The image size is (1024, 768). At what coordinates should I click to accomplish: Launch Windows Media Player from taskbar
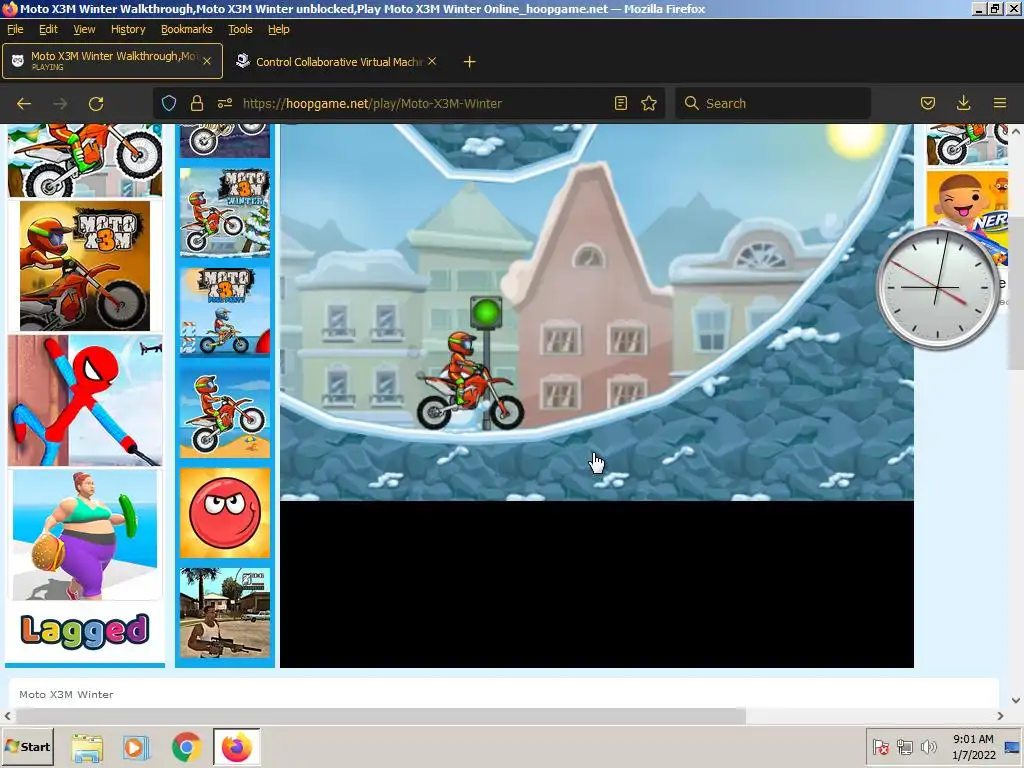pyautogui.click(x=136, y=747)
